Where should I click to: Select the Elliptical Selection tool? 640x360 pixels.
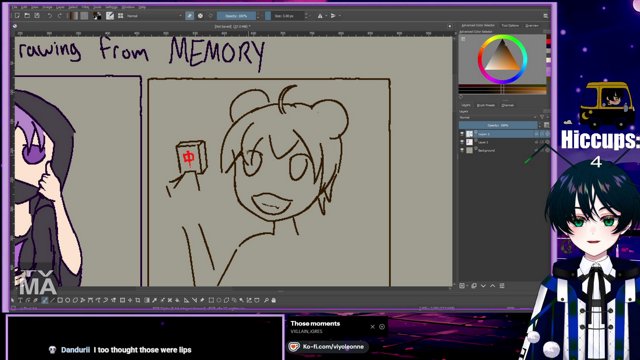[219, 300]
